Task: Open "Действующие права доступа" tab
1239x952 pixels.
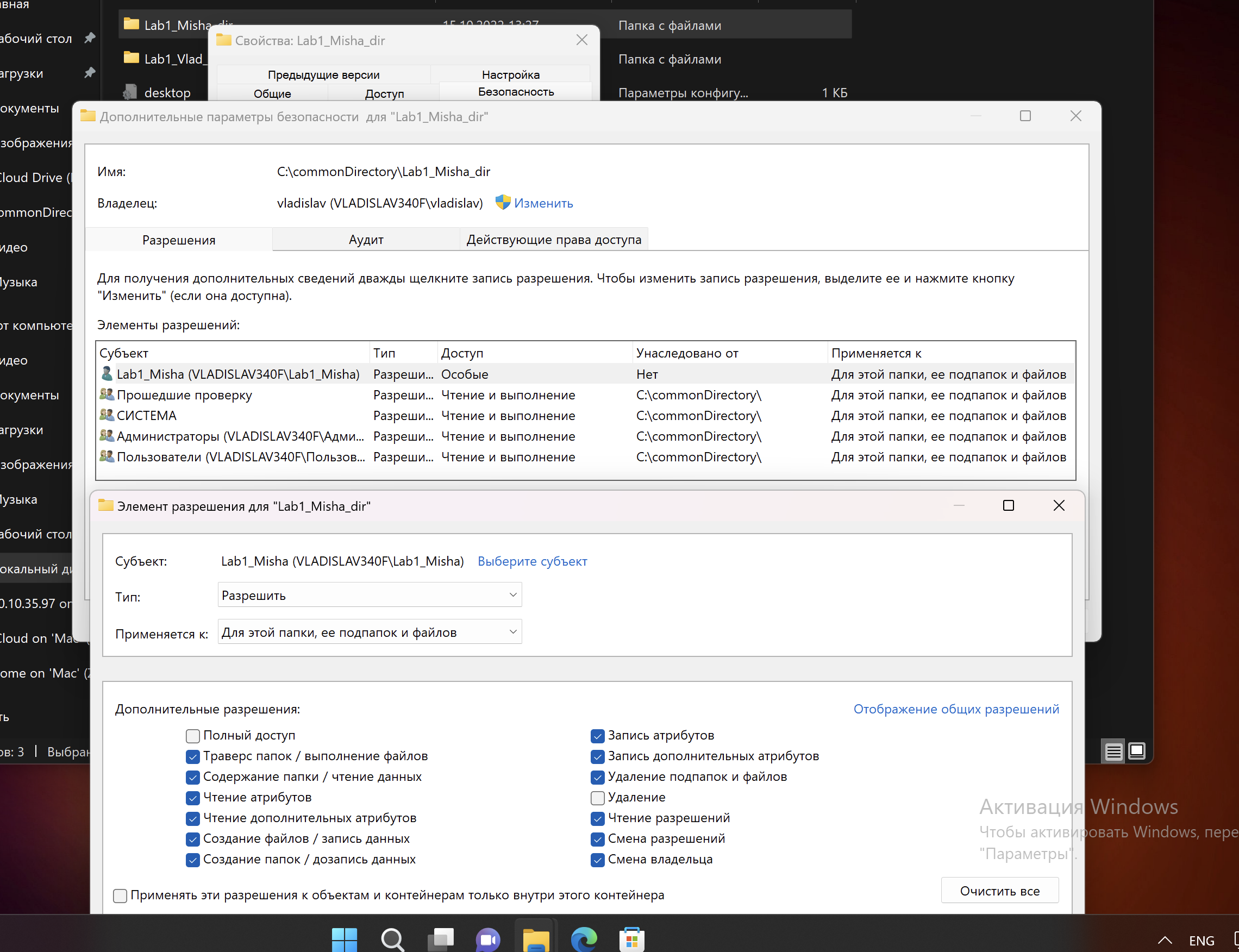Action: [553, 240]
